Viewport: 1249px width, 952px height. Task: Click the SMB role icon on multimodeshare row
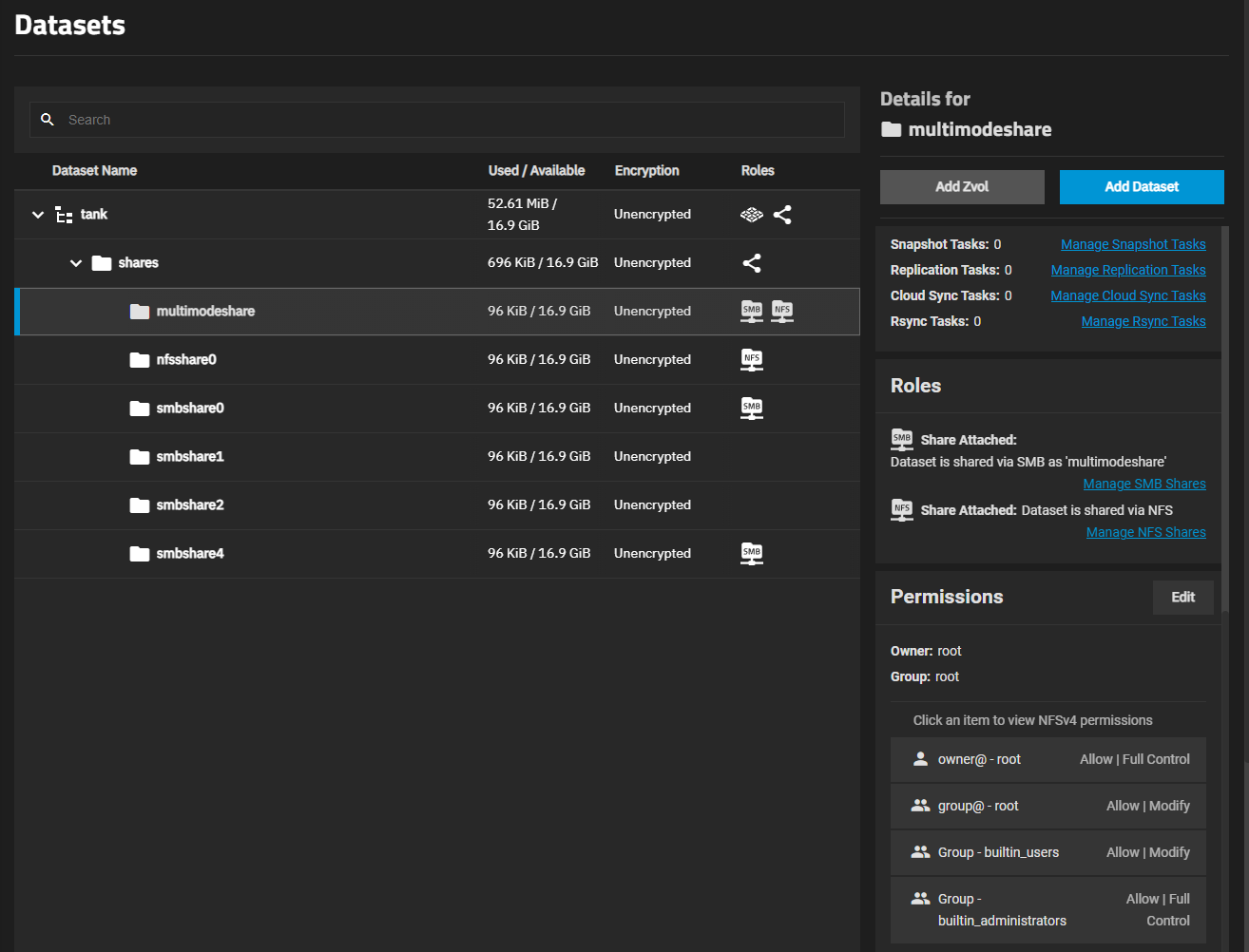[x=751, y=311]
